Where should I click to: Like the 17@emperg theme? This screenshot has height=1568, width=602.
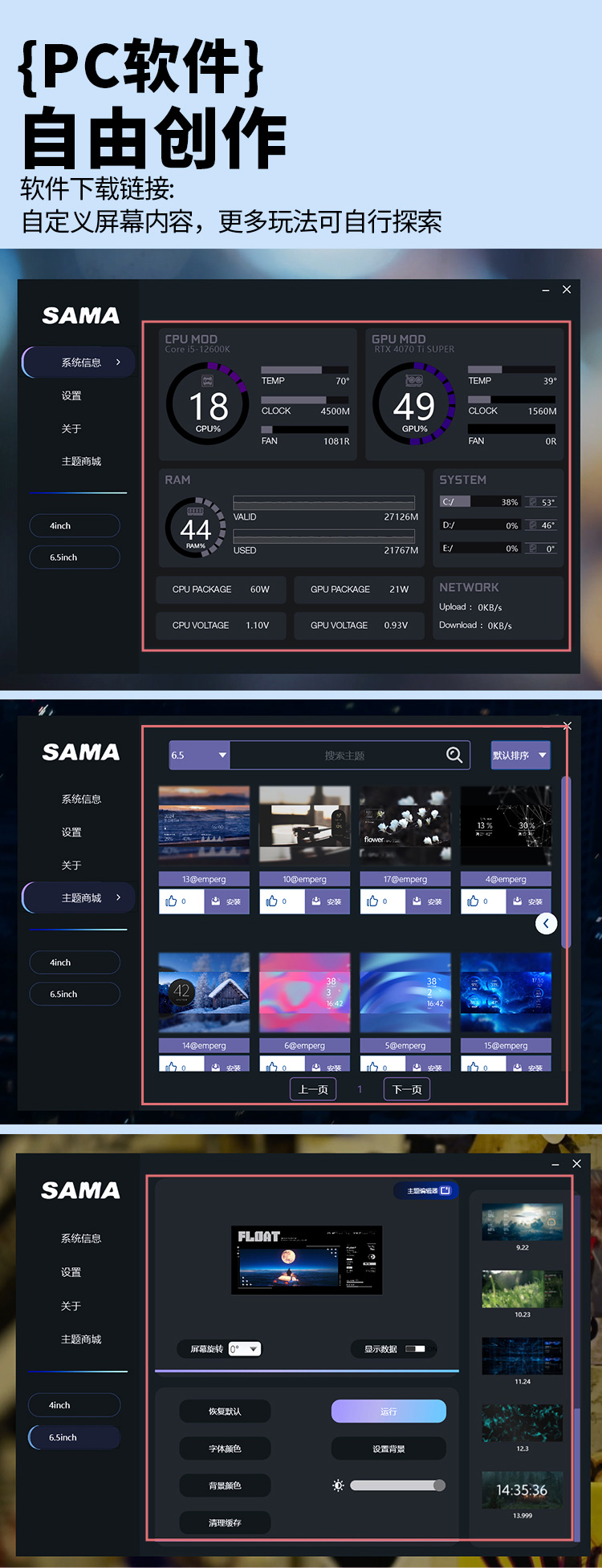click(382, 901)
